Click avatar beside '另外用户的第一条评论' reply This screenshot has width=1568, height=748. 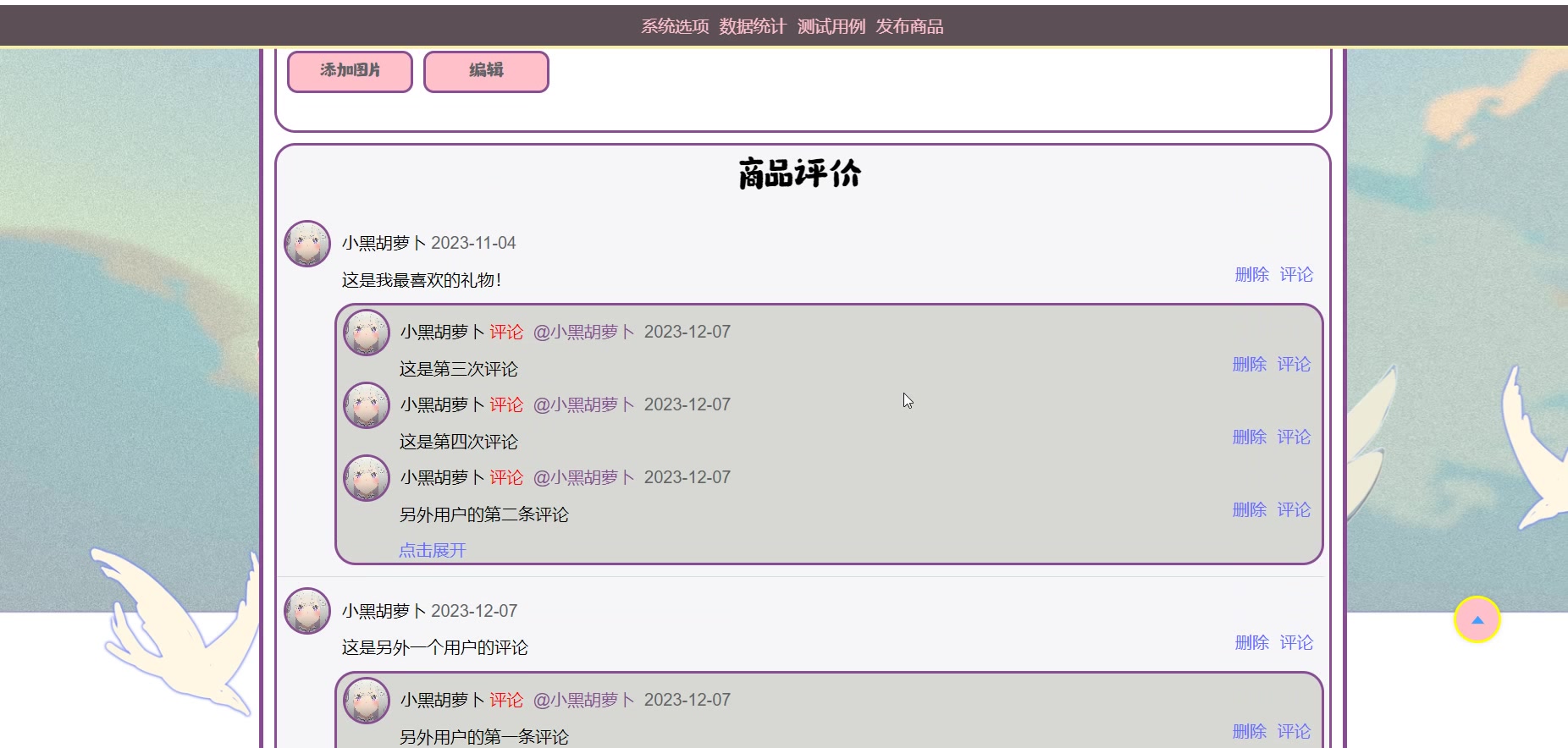(367, 701)
